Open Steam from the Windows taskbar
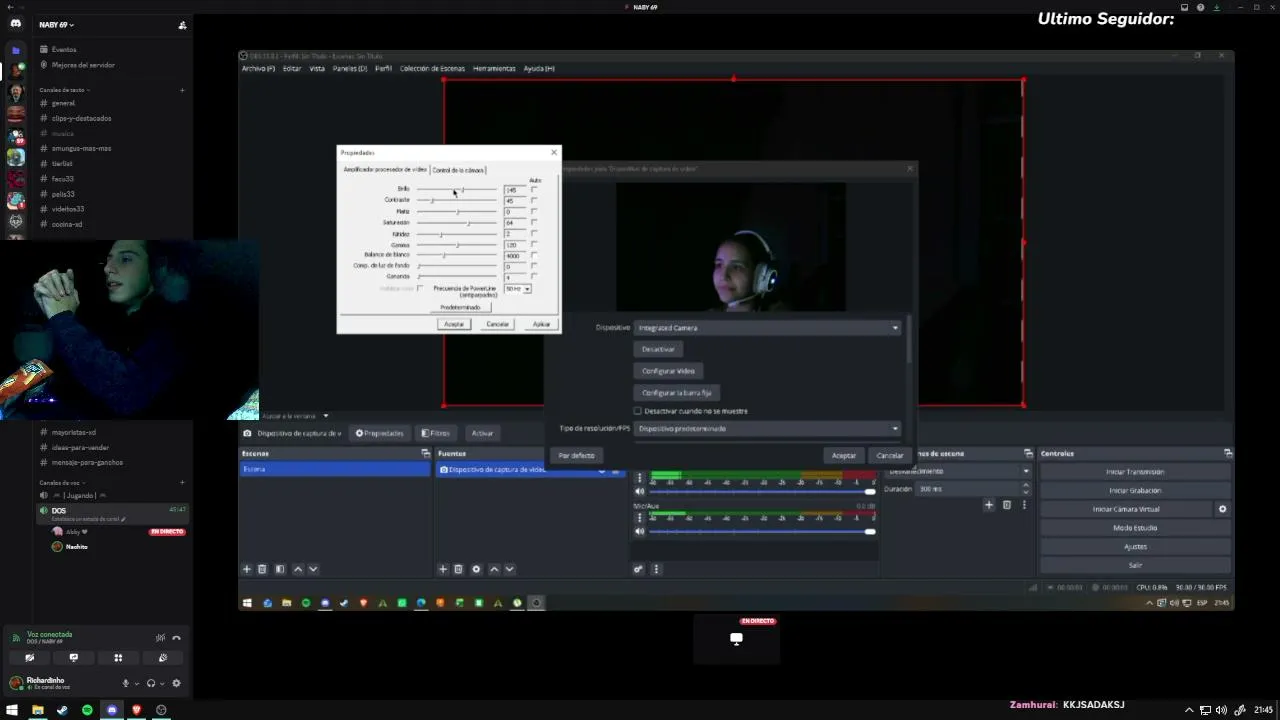Screen dimensions: 1280x720 [62, 710]
